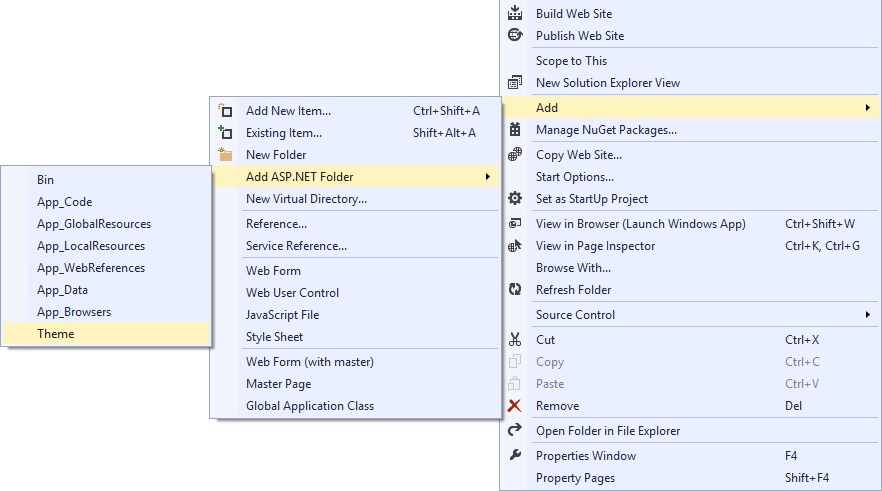
Task: Click the Publish Web Site globe icon
Action: [x=515, y=35]
